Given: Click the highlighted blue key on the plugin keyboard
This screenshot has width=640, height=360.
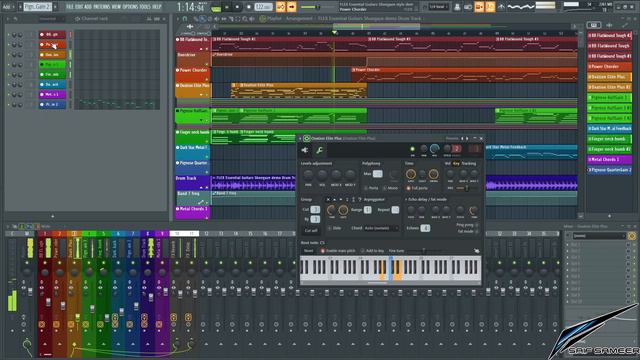Looking at the screenshot, I should tap(391, 269).
